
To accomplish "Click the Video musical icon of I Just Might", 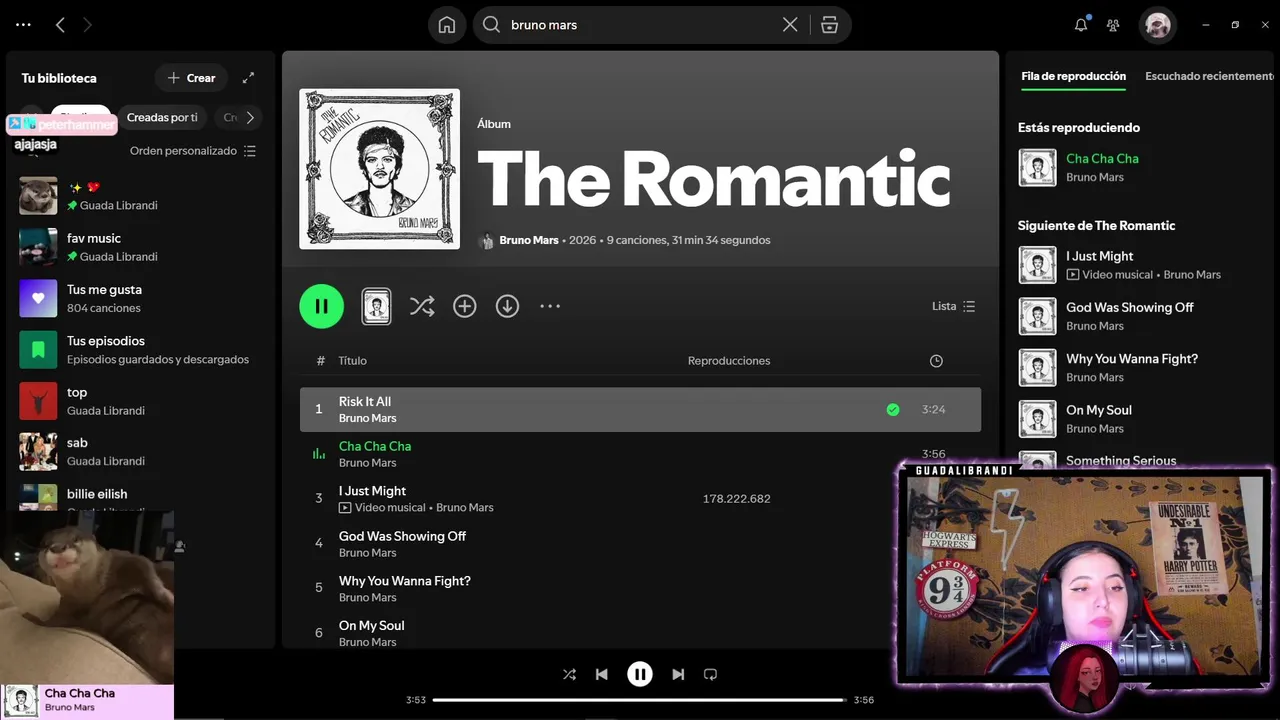I will (x=345, y=508).
